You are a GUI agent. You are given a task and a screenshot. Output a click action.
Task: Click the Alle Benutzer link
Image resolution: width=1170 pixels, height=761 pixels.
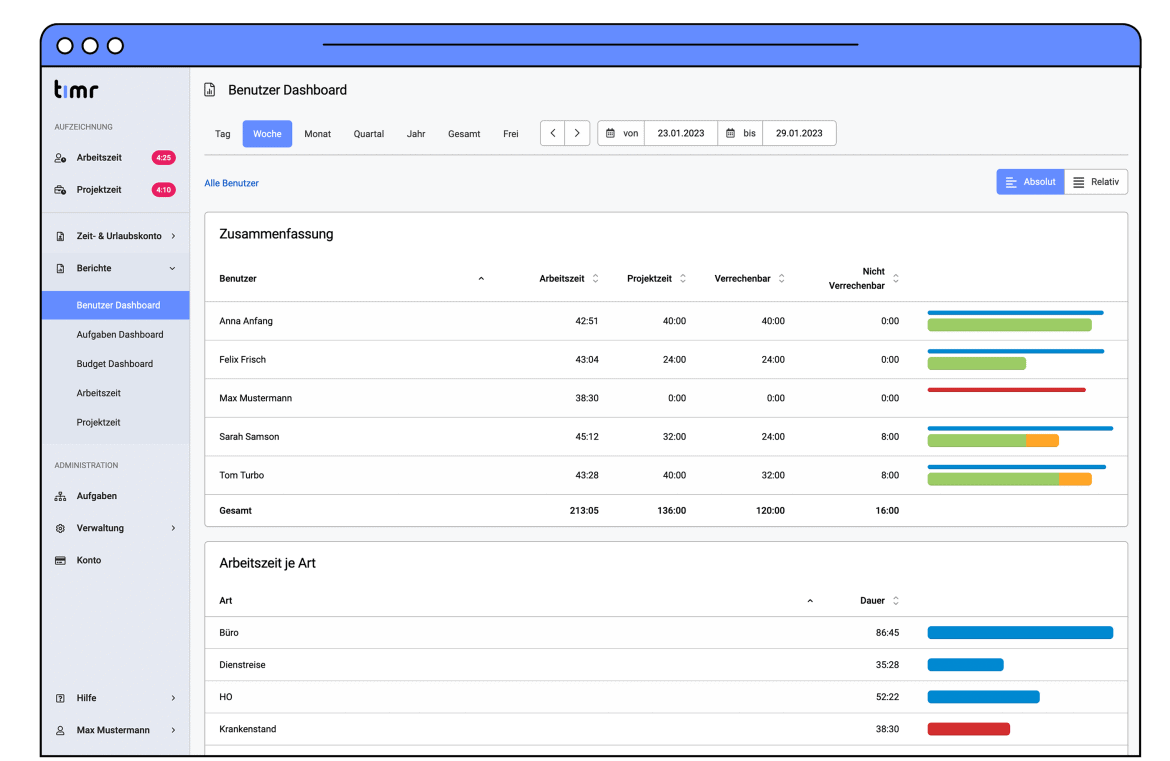[231, 184]
